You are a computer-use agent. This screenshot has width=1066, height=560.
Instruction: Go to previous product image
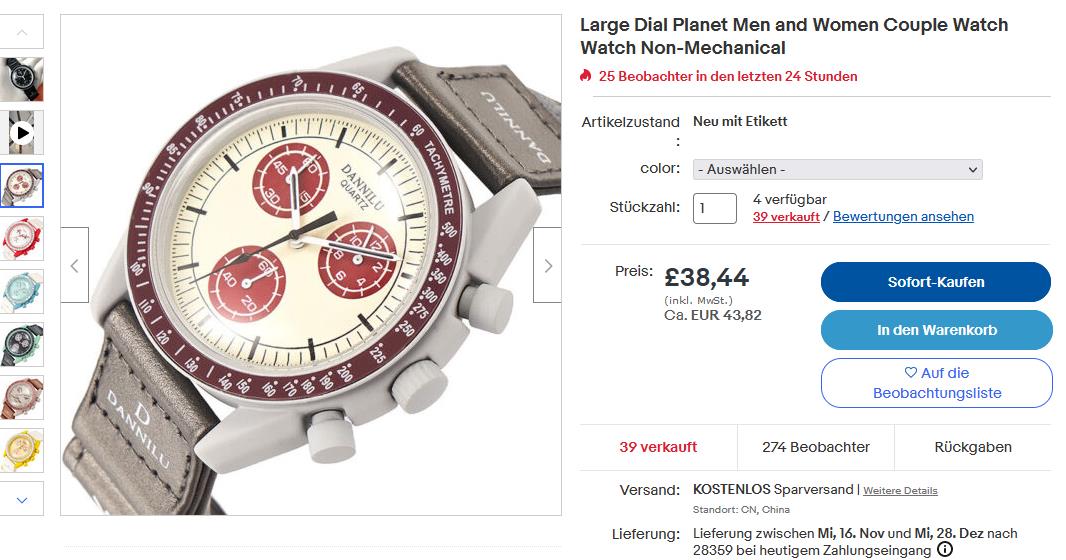[75, 265]
